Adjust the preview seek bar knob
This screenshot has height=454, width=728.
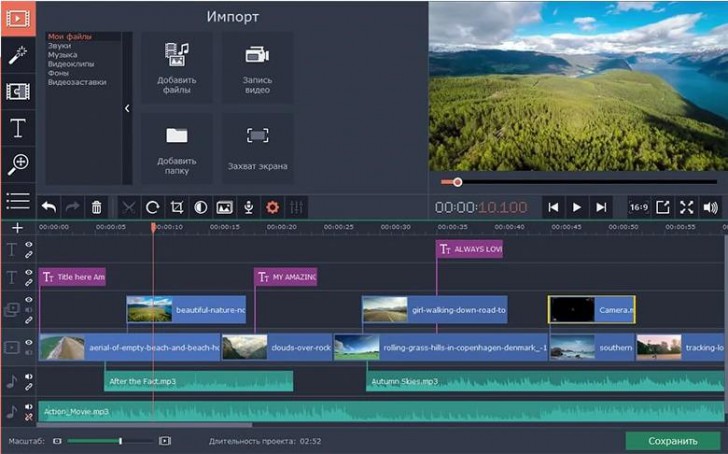(458, 182)
